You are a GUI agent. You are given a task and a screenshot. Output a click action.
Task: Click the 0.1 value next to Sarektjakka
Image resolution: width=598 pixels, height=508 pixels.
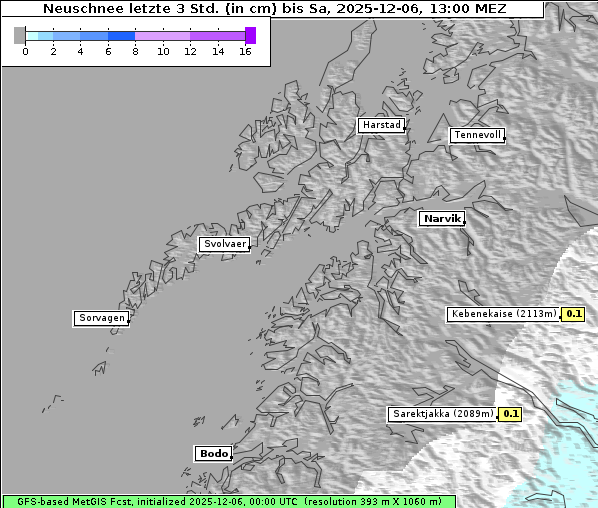coord(510,414)
